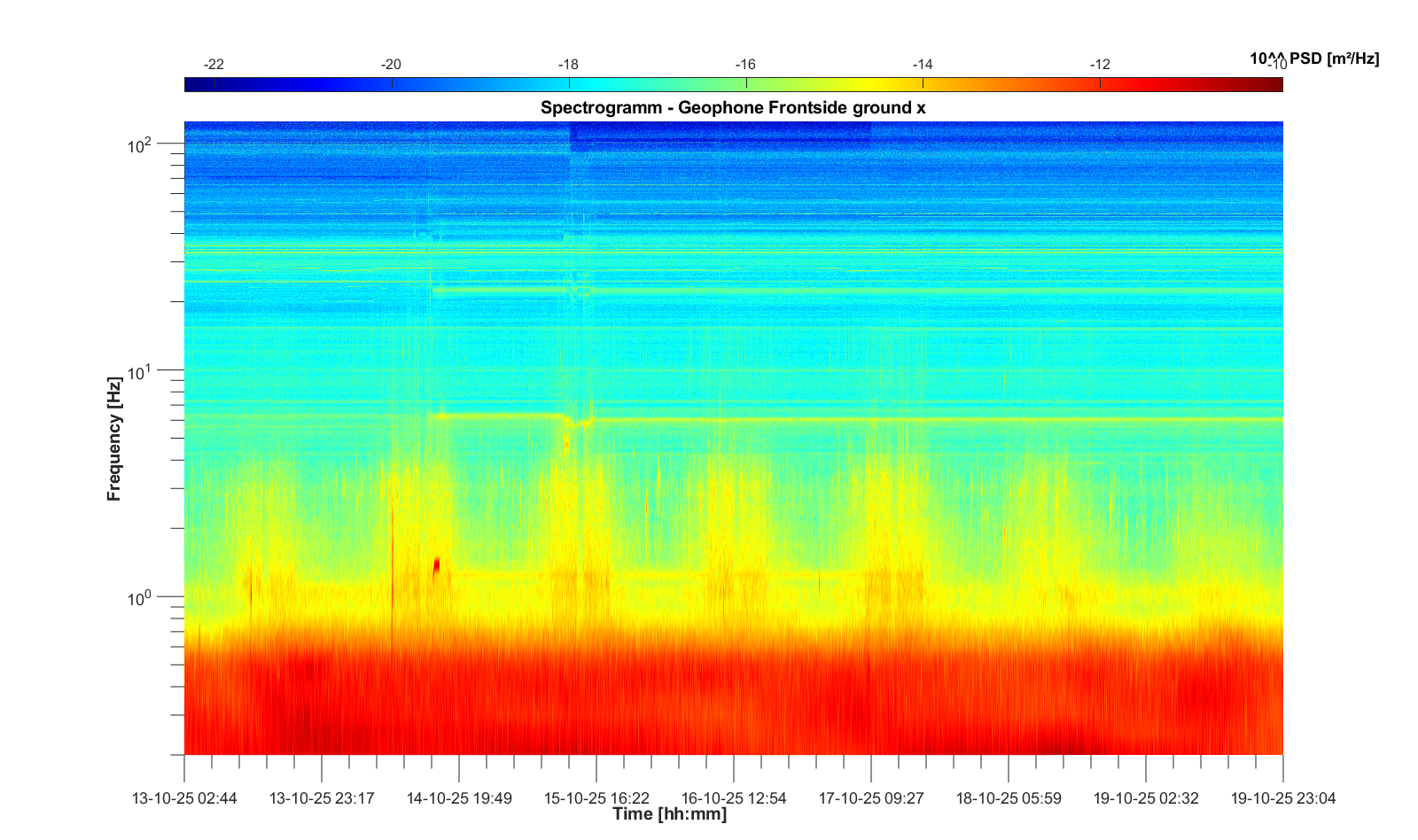Image resolution: width=1418 pixels, height=840 pixels.
Task: Click the 10⁰ frequency tick label
Action: tap(140, 598)
